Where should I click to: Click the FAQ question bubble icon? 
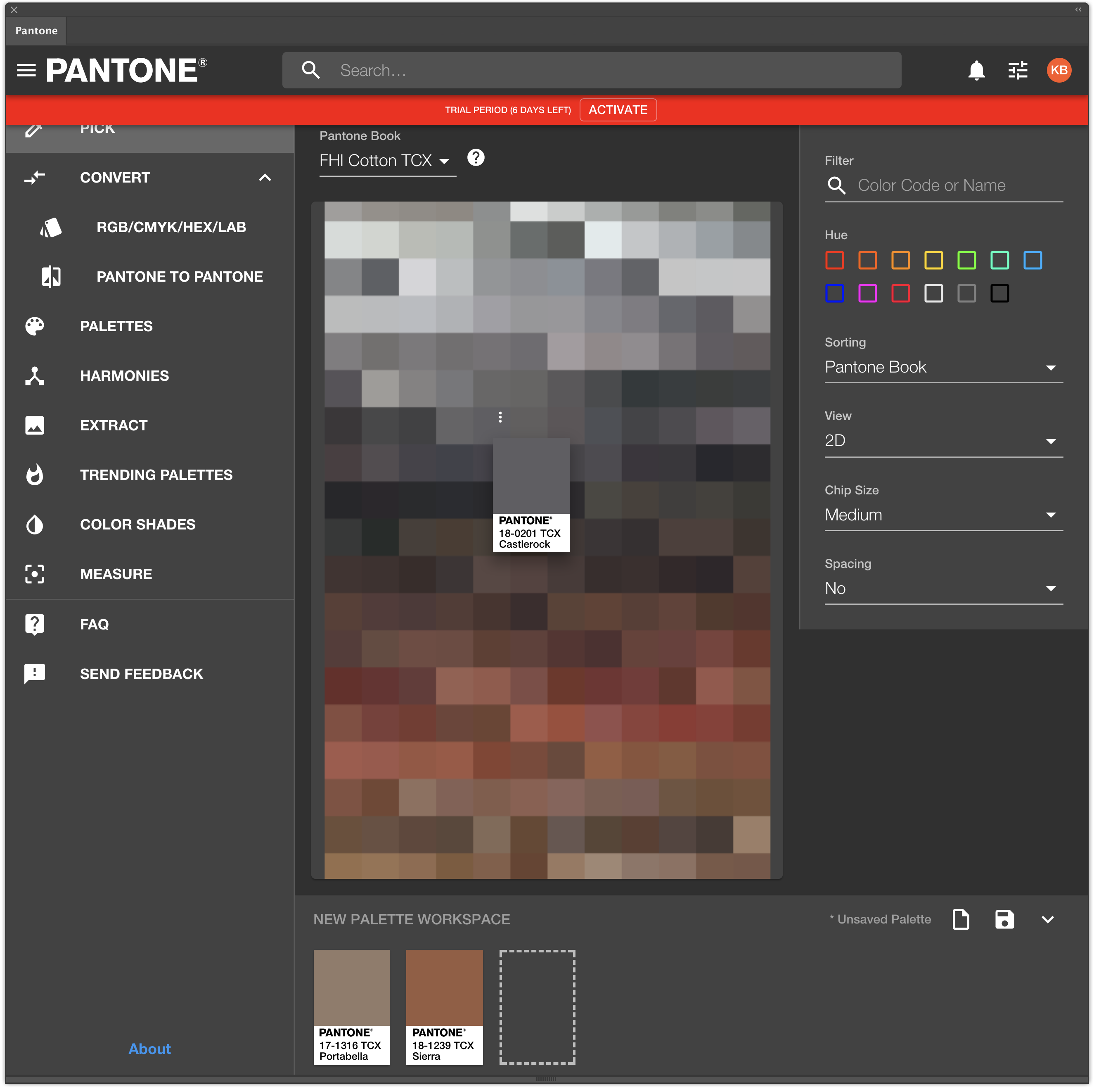(35, 624)
